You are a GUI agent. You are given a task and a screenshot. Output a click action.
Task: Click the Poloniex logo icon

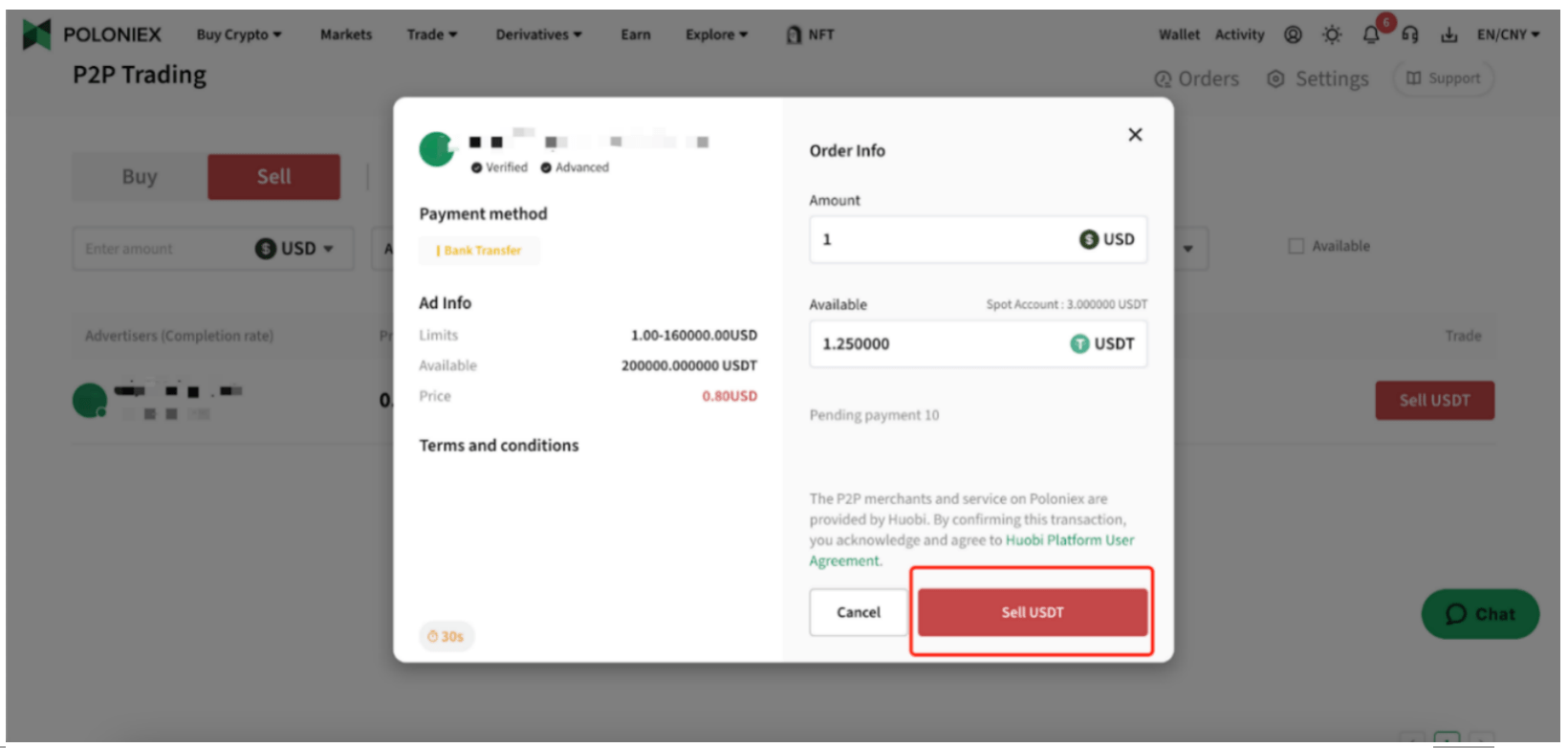pos(36,34)
